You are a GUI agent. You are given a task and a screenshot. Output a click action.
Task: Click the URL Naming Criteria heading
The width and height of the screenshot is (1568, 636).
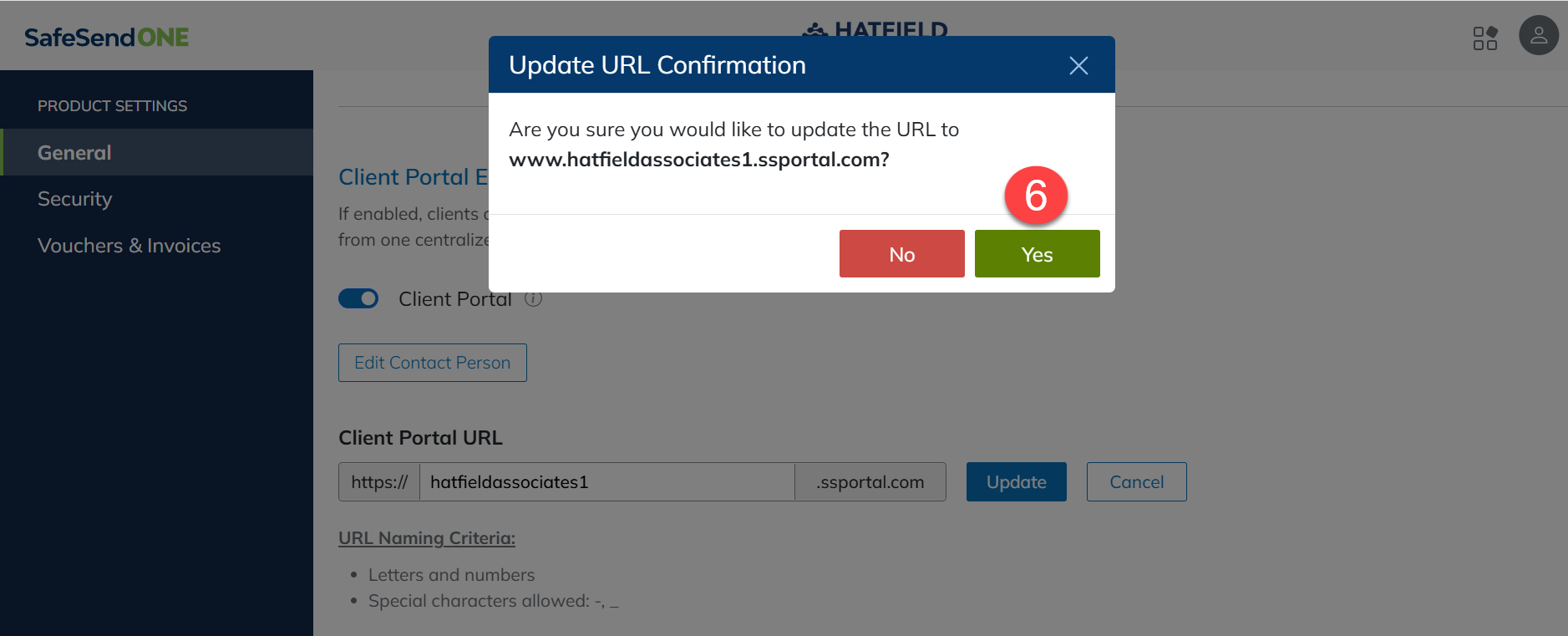click(x=427, y=538)
